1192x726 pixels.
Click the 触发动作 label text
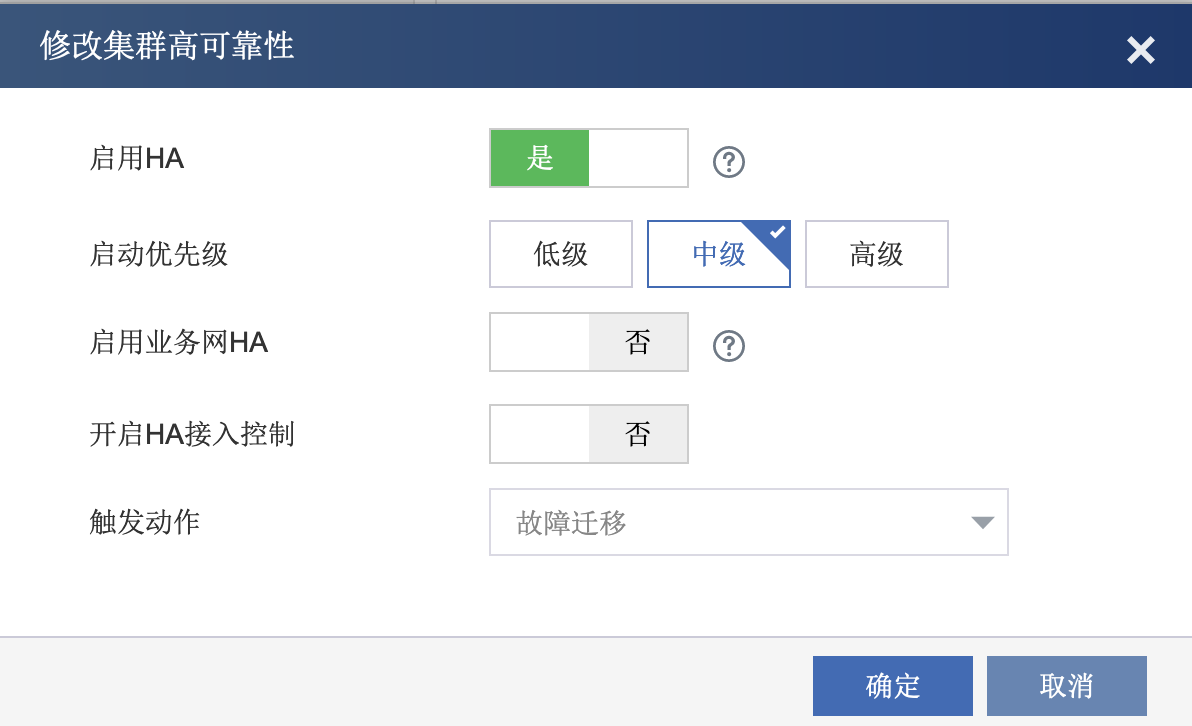coord(145,522)
